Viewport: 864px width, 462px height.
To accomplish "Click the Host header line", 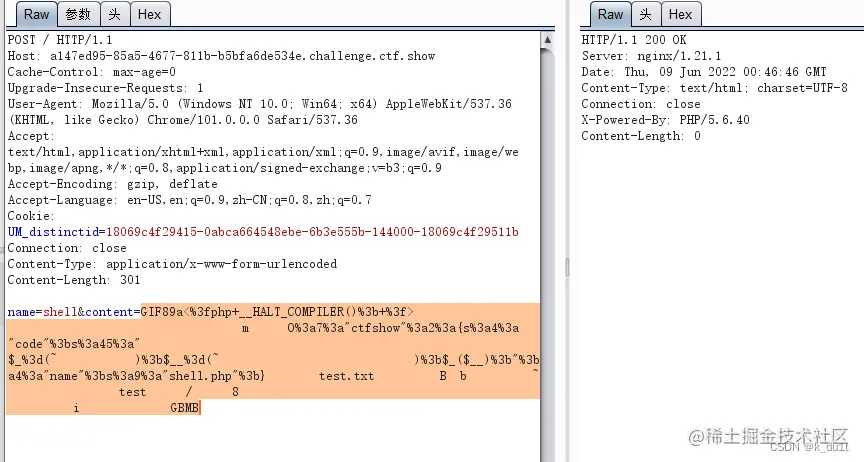I will 221,56.
